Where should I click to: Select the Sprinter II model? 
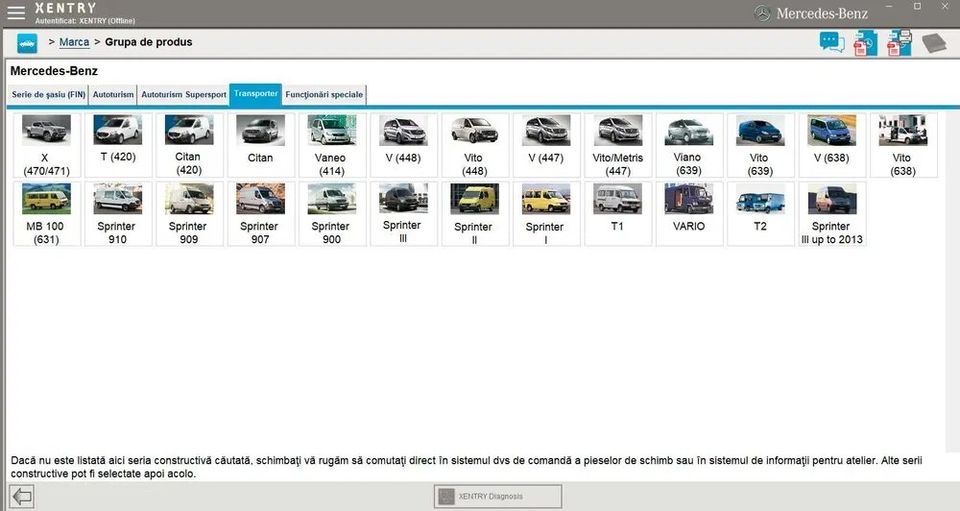[x=475, y=214]
